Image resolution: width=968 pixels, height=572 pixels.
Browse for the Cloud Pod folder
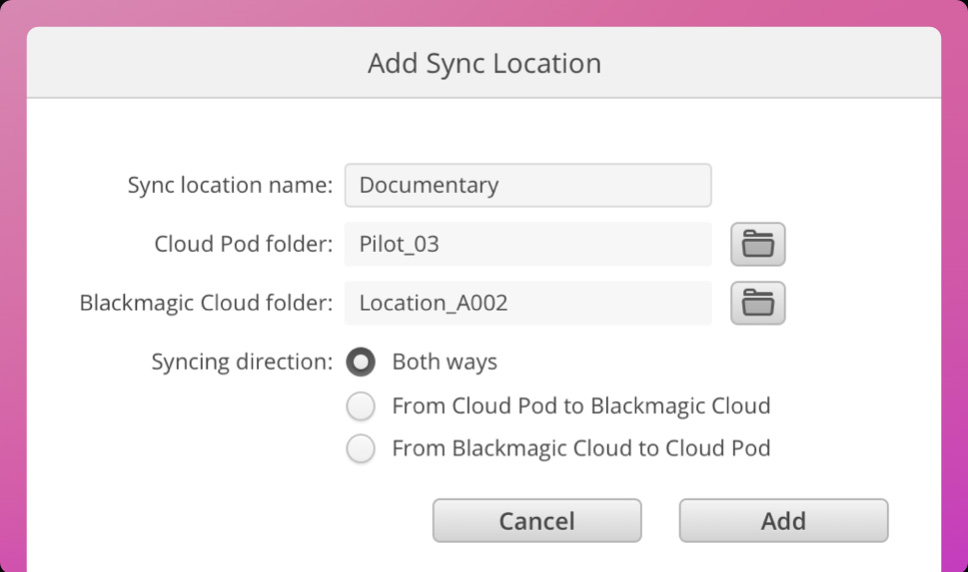(x=757, y=244)
